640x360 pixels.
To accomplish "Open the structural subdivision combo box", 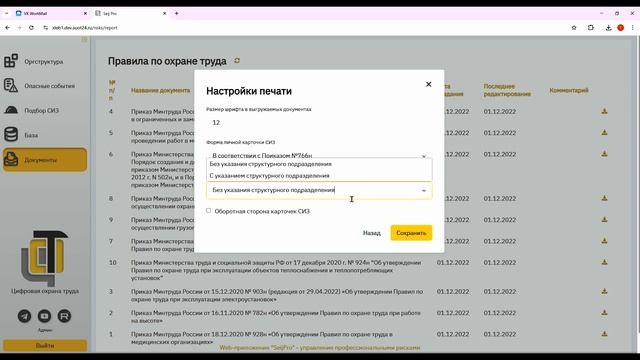I will tap(319, 190).
